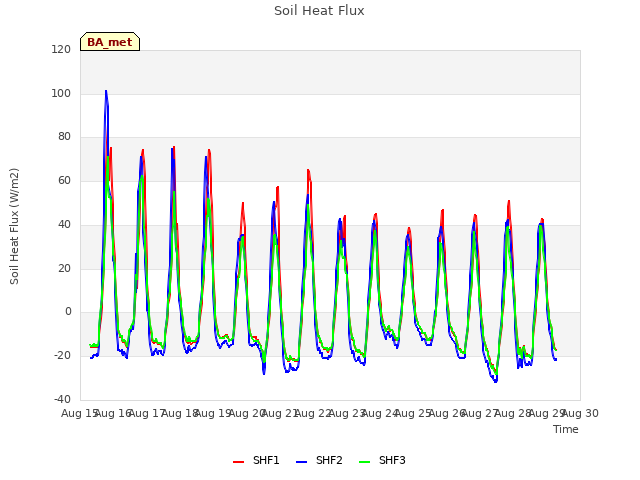Viewport: 640px width, 480px height.
Task: Click the 80 y-axis tick label
Action: pyautogui.click(x=64, y=137)
